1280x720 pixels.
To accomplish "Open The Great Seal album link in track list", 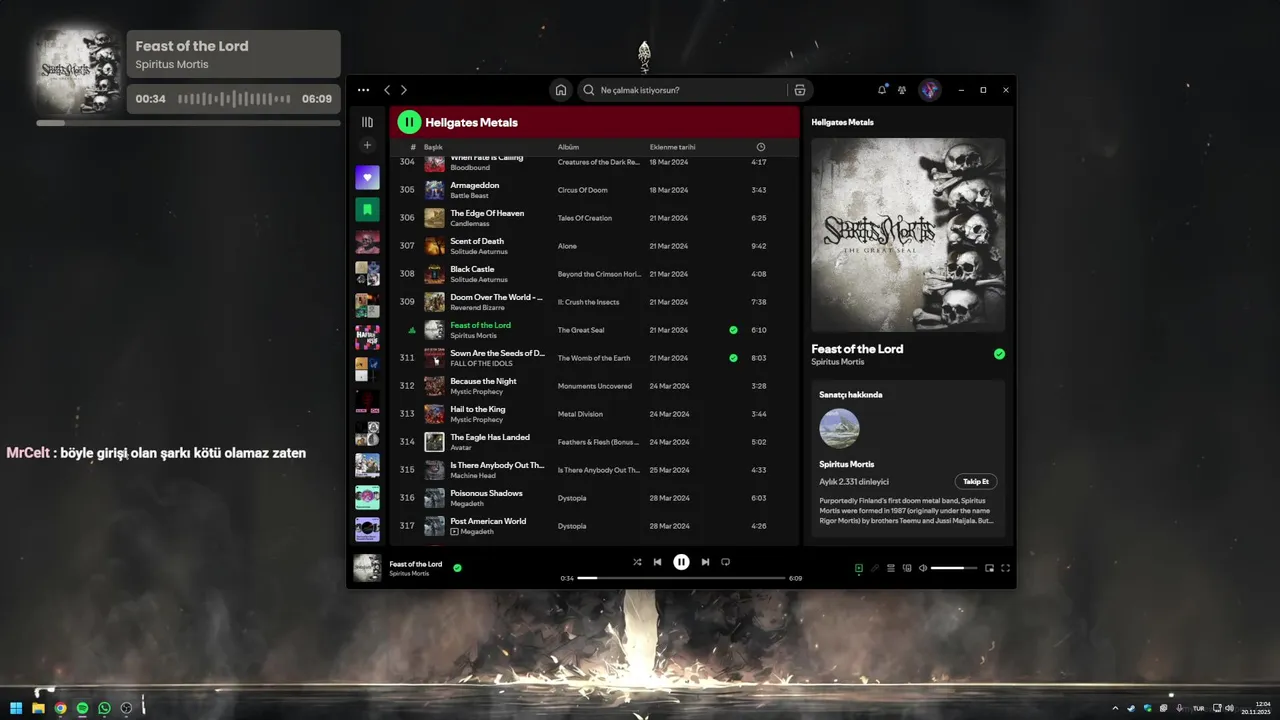I will [581, 330].
